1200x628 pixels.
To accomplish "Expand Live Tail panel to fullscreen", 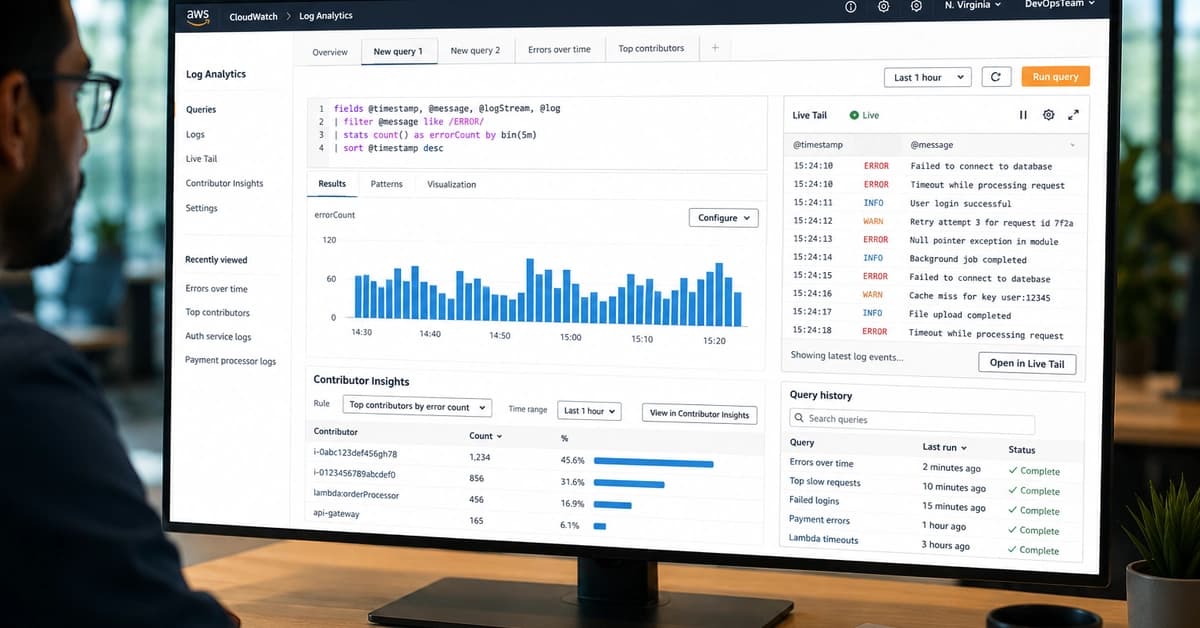I will tap(1073, 115).
